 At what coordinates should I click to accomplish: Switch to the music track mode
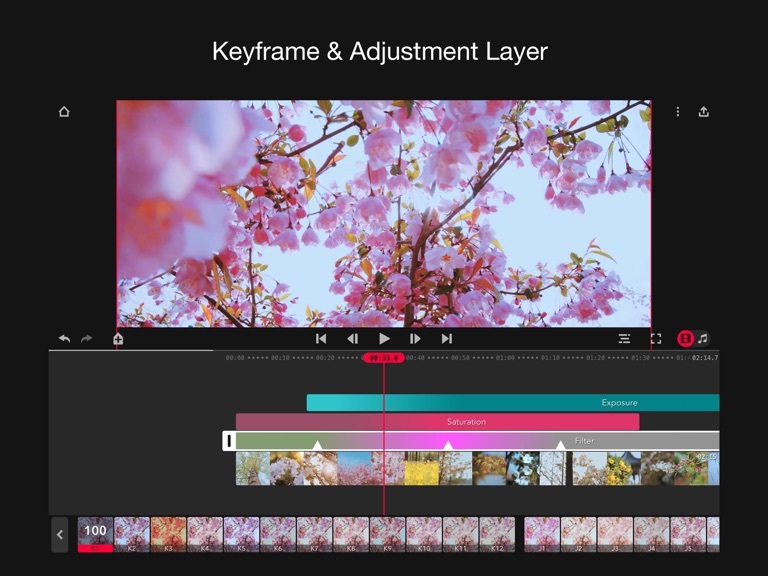(x=703, y=339)
